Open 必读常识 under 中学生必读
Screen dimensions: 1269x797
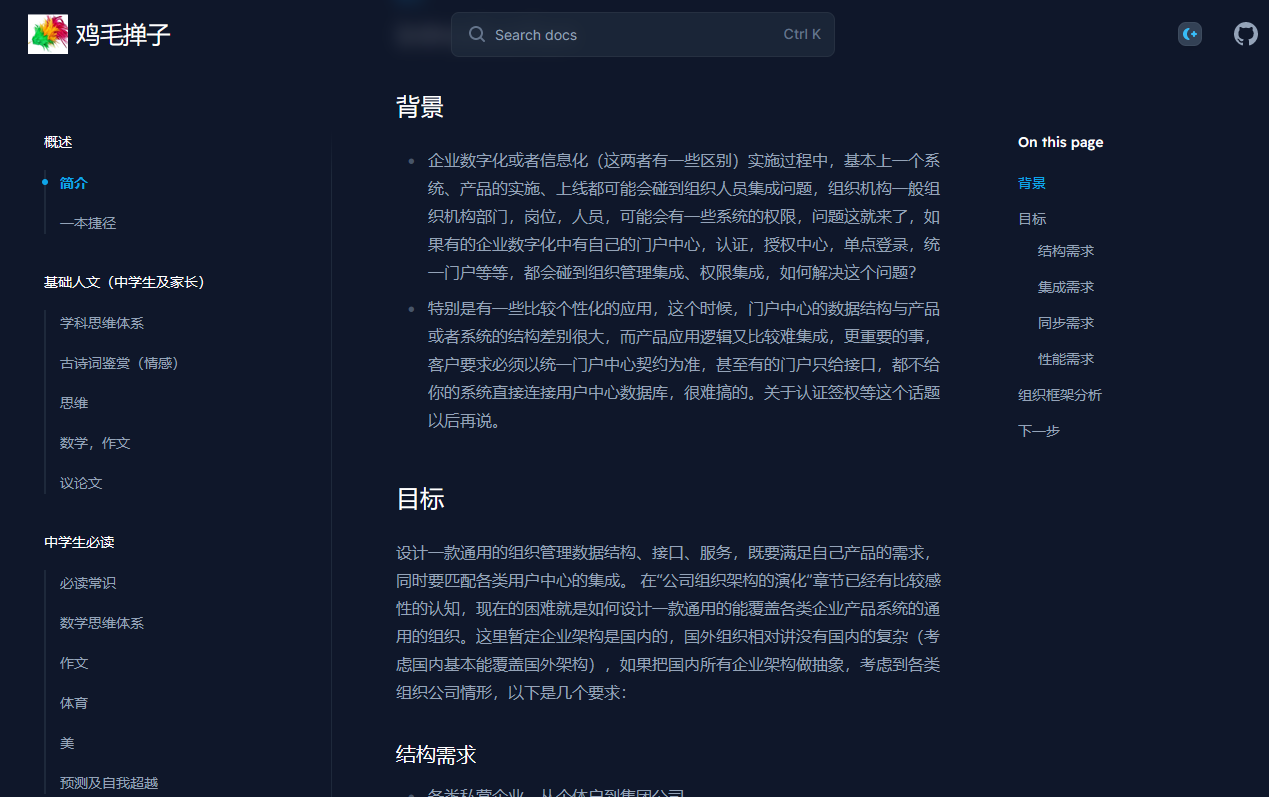[x=88, y=583]
